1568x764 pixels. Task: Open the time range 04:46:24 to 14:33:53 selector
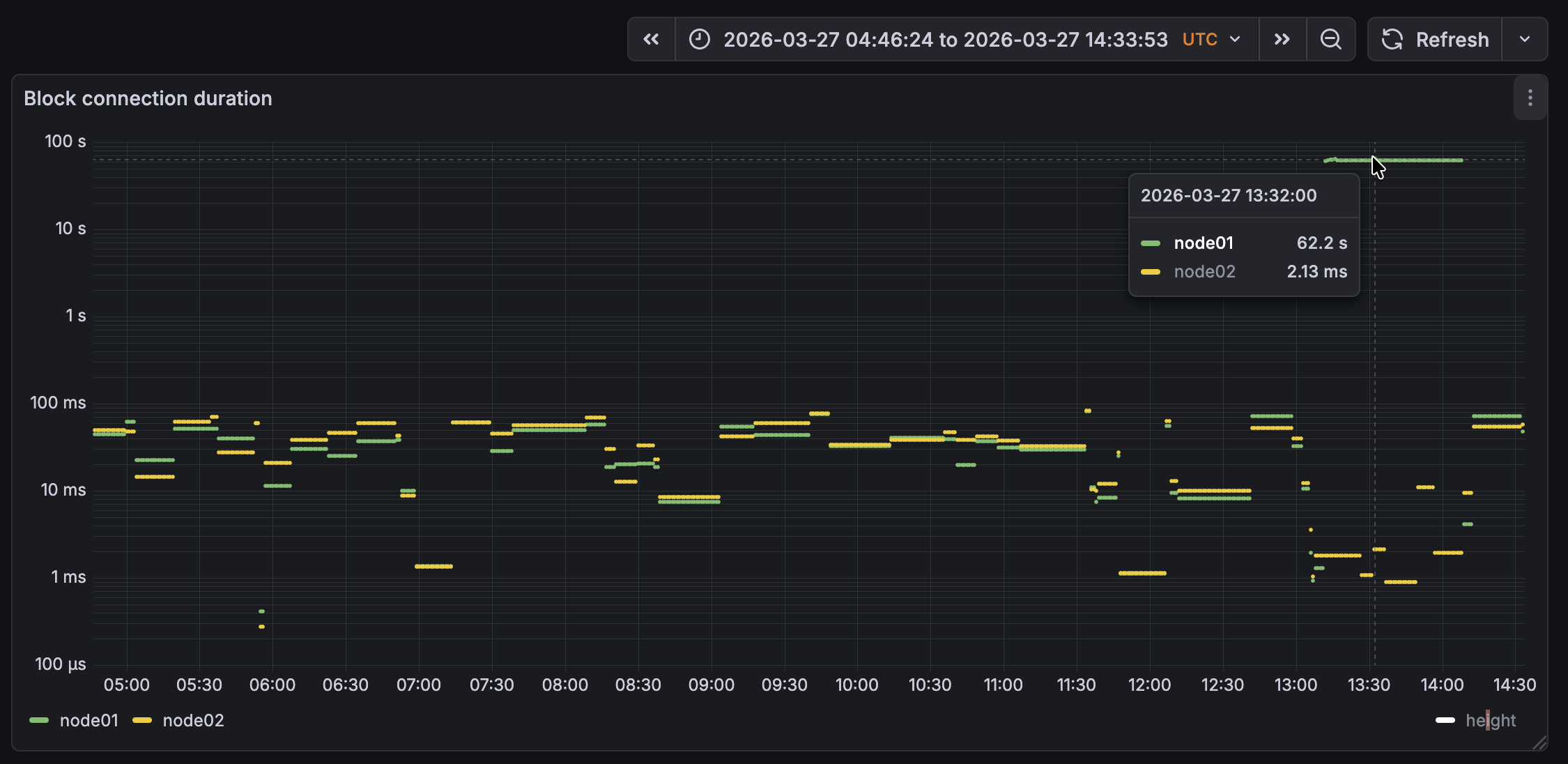tap(945, 40)
